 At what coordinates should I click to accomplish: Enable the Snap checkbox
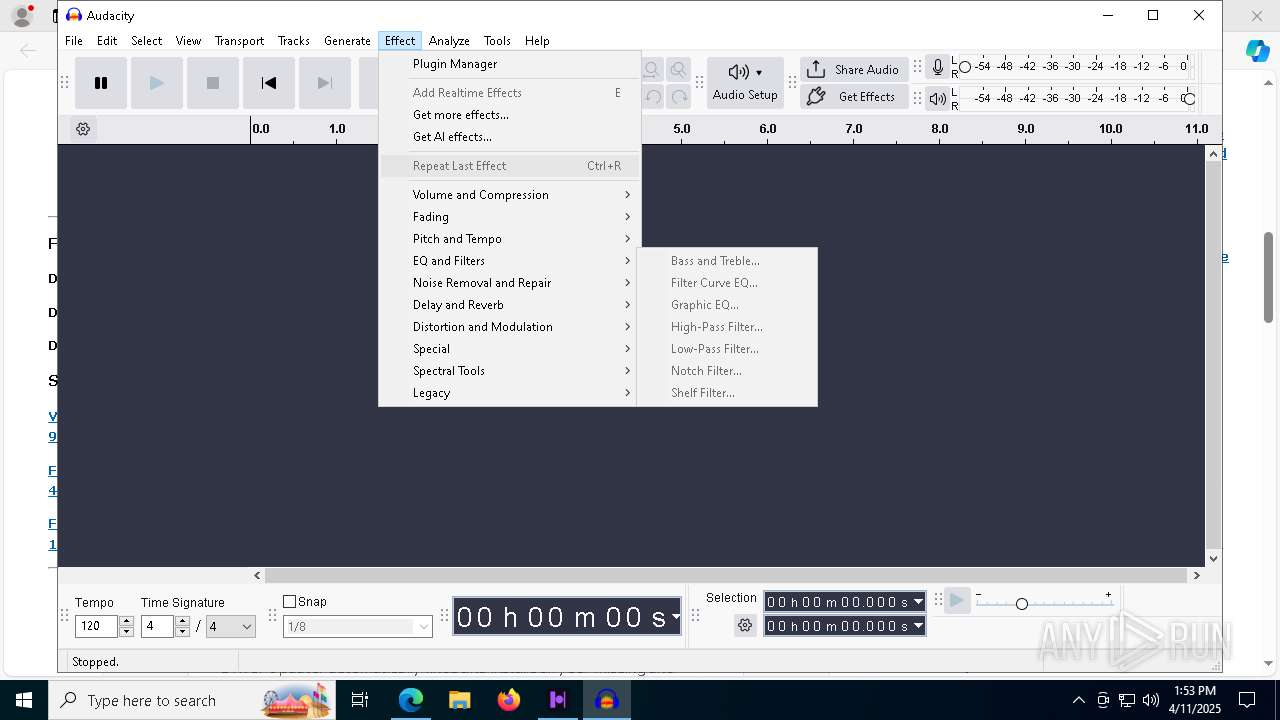click(x=290, y=601)
